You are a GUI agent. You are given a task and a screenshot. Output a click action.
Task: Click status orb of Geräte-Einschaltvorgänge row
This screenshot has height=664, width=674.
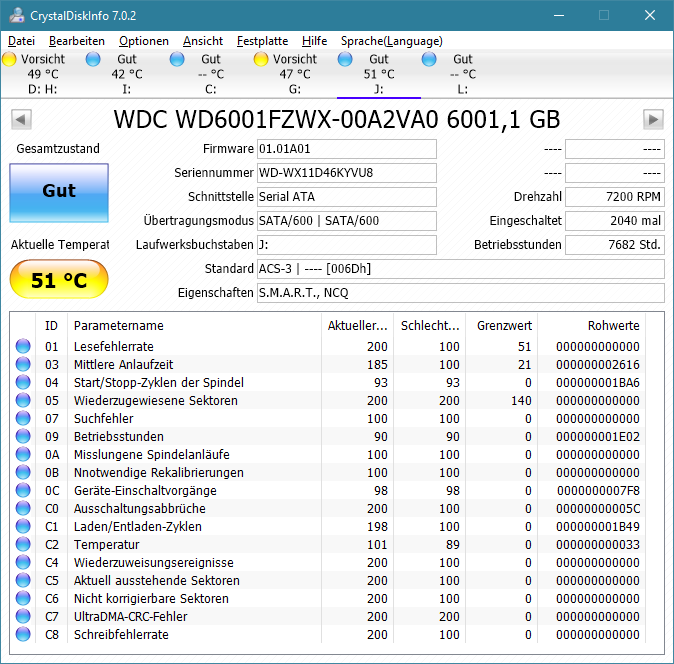(x=23, y=490)
